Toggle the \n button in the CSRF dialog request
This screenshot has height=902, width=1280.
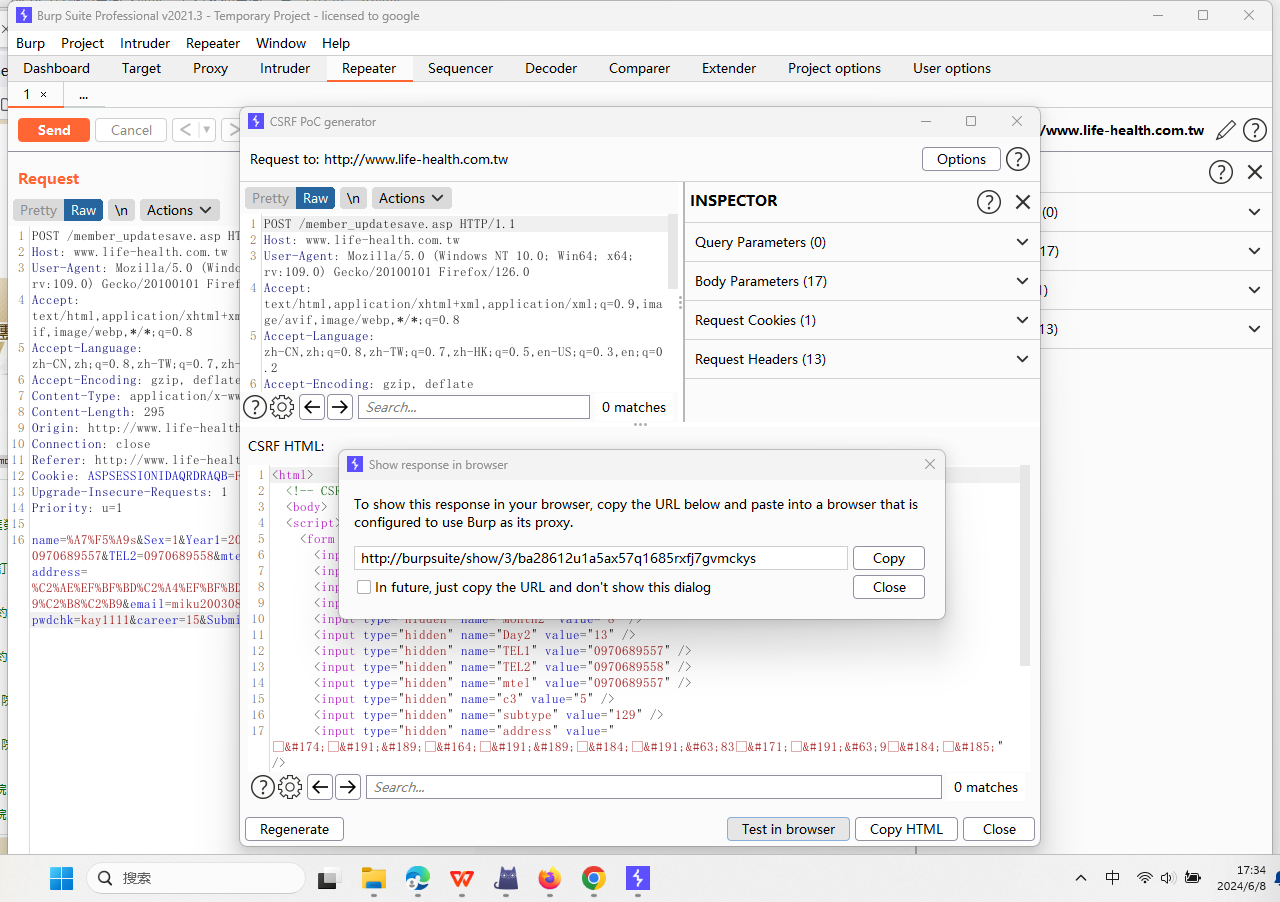[353, 198]
